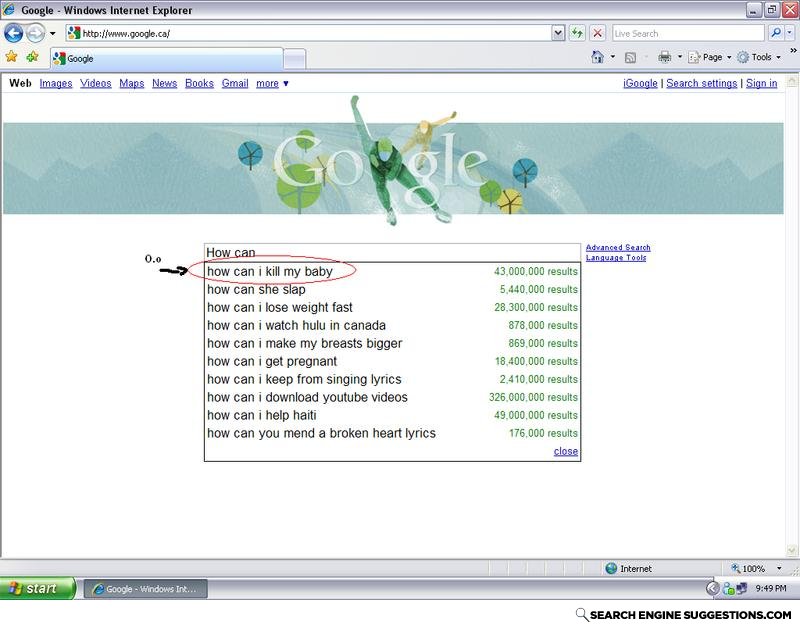
Task: Click the Live Search magnifier icon
Action: [776, 33]
